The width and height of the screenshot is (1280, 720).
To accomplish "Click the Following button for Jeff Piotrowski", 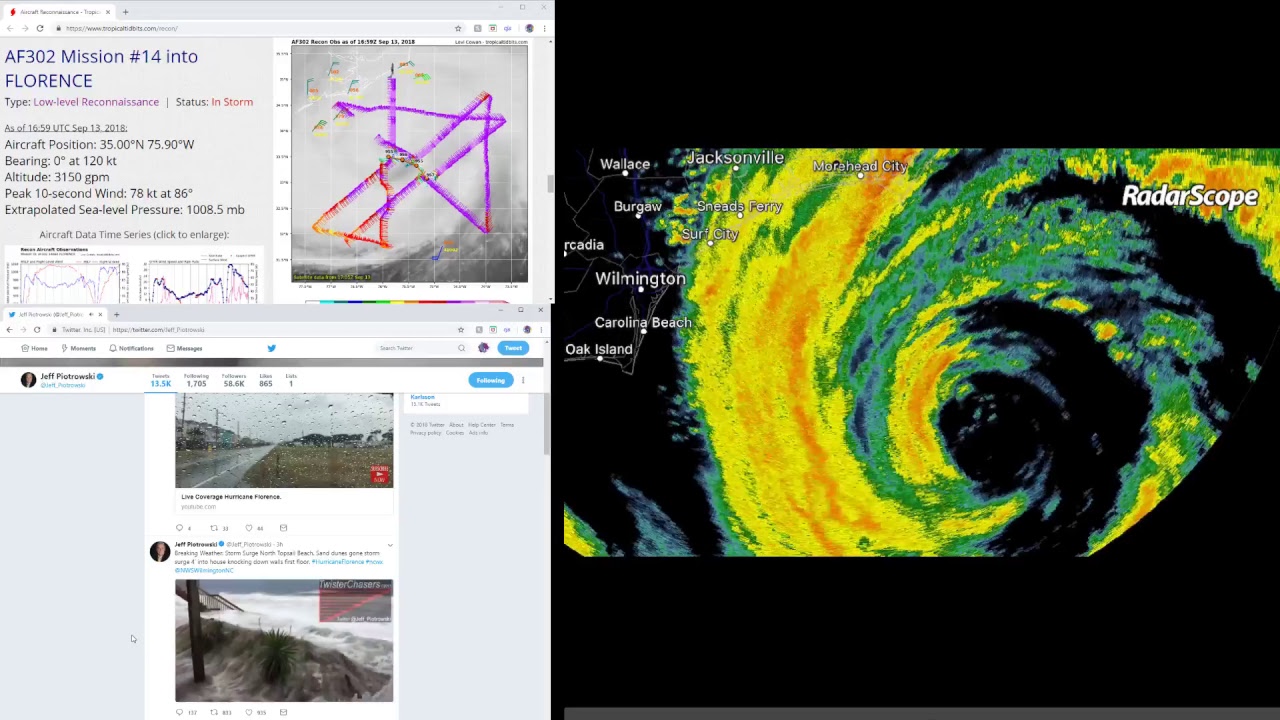I will (491, 380).
